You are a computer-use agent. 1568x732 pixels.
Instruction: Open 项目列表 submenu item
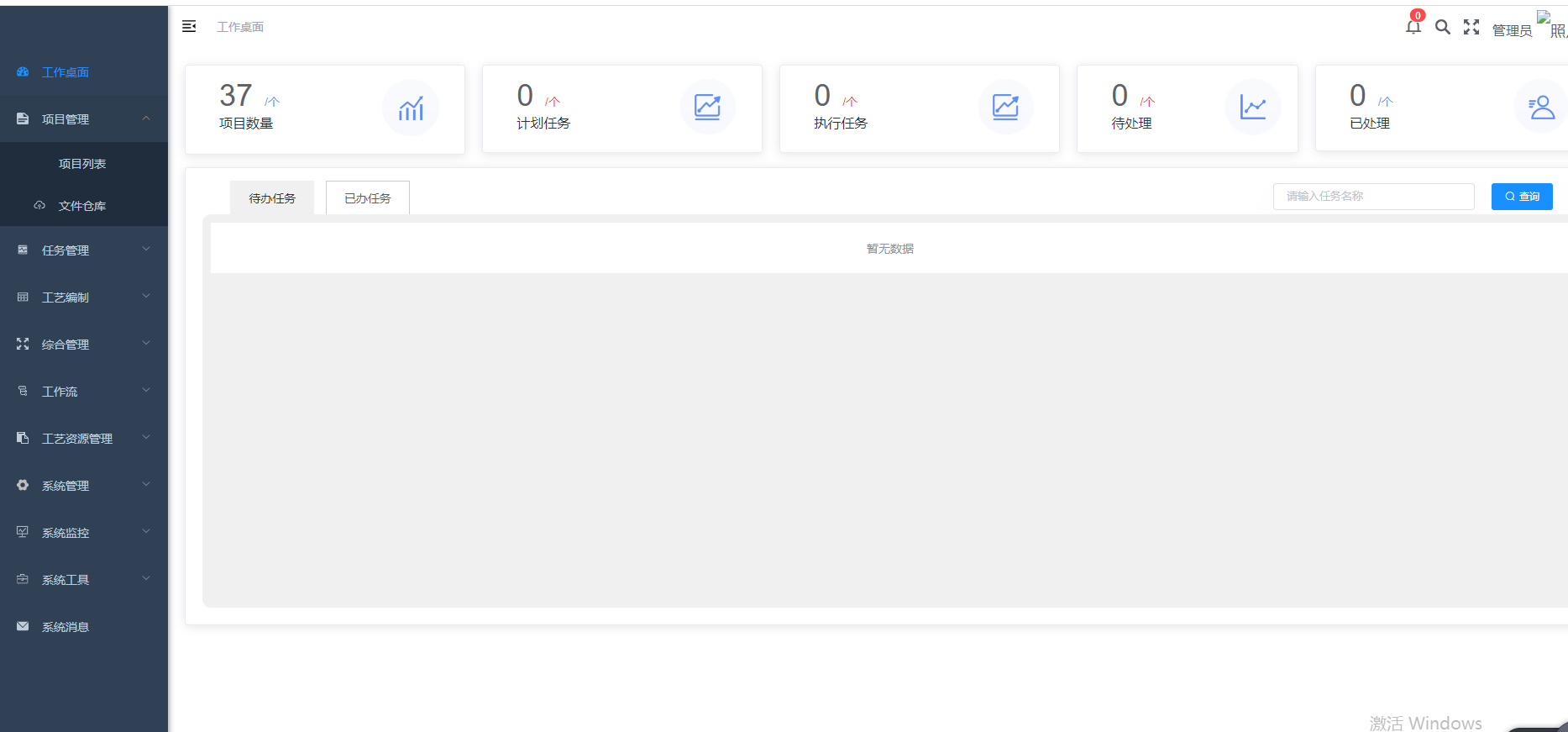click(x=84, y=164)
